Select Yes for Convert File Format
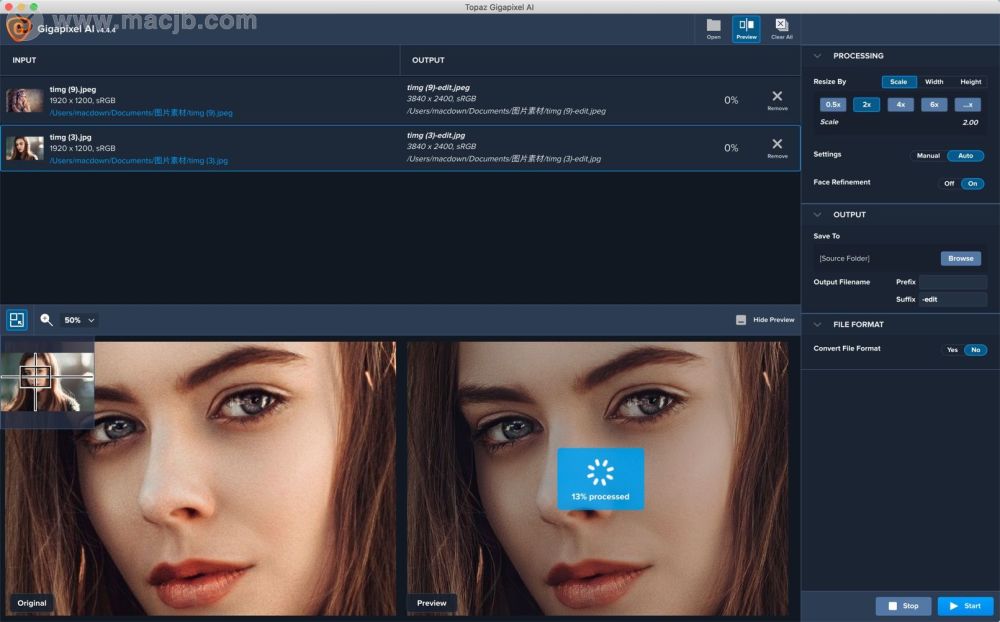The height and width of the screenshot is (622, 1000). point(951,350)
